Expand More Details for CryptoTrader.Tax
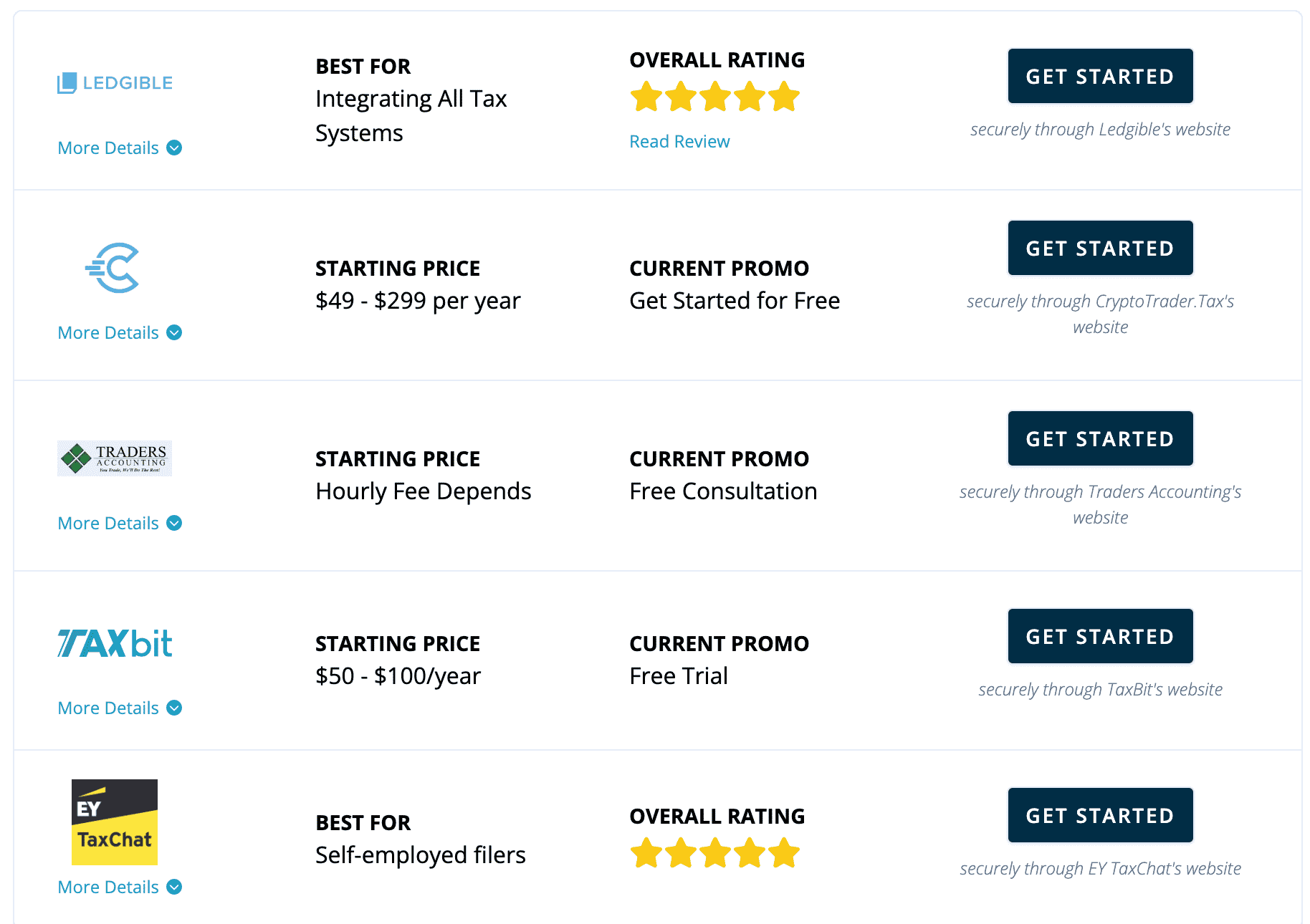Image resolution: width=1310 pixels, height=924 pixels. coord(120,332)
